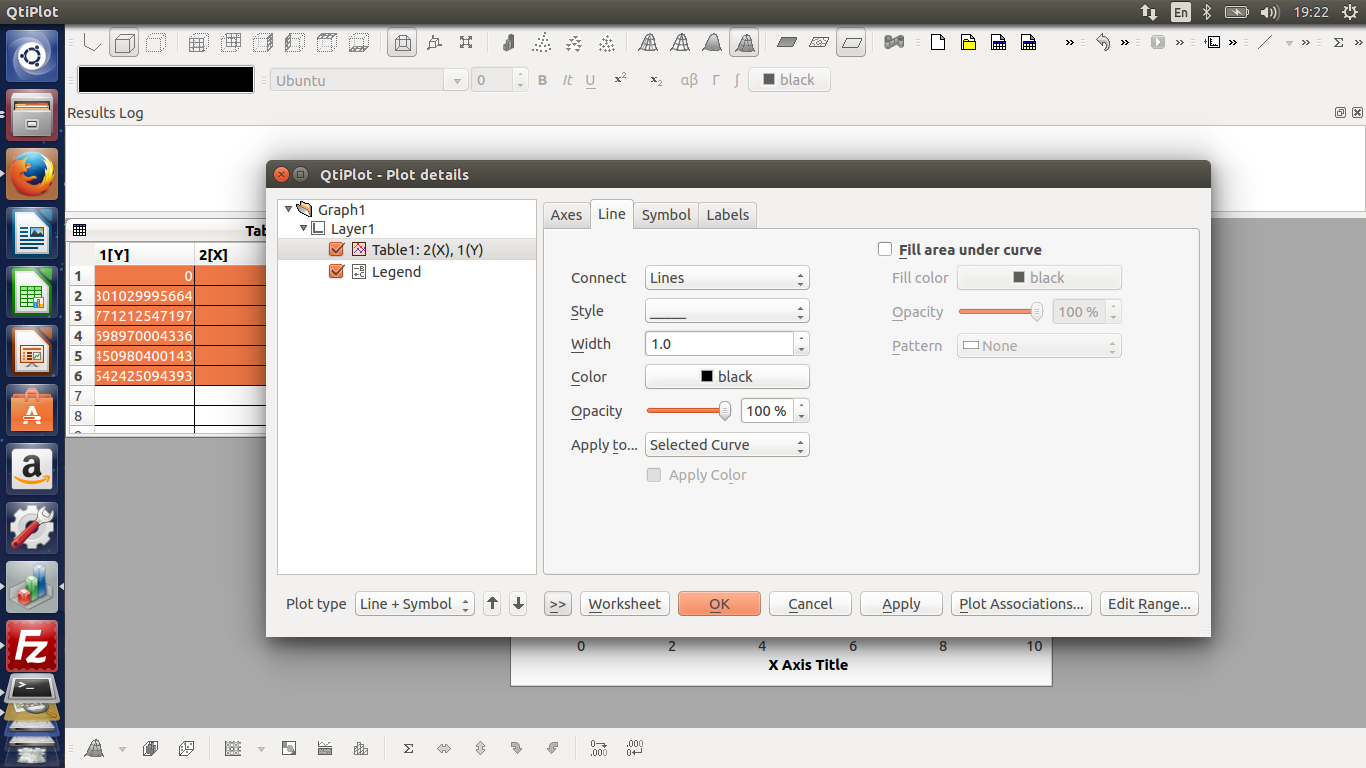Open the Connect dropdown showing Lines
The width and height of the screenshot is (1366, 768).
click(x=727, y=278)
